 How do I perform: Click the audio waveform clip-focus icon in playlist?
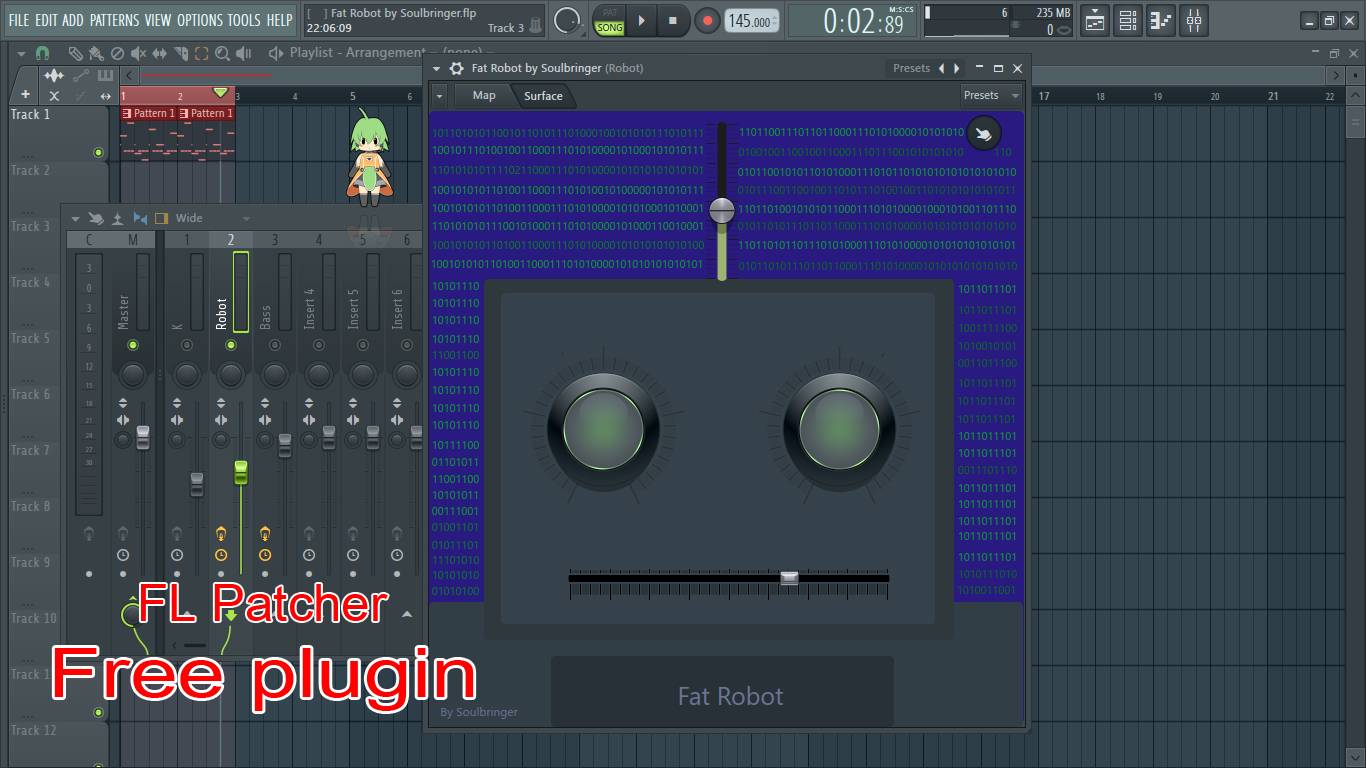coord(54,75)
